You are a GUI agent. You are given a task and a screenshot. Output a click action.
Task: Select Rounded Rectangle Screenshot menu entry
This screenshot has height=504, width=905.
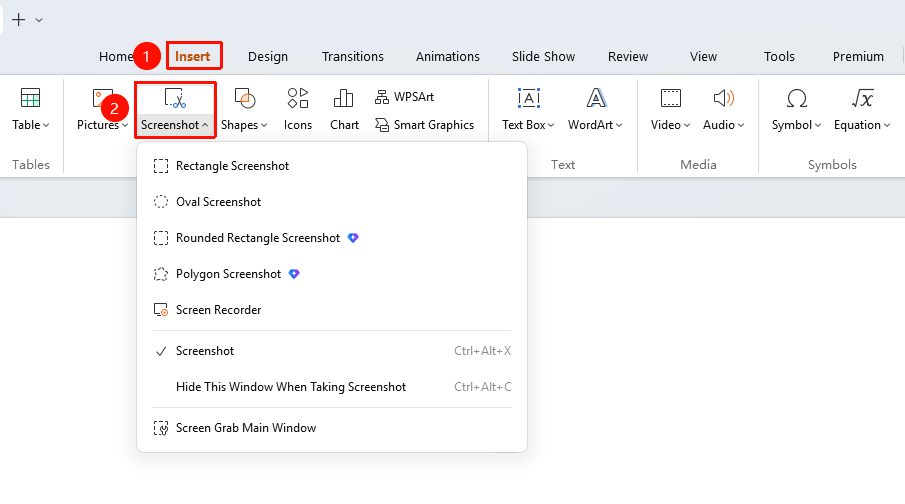(332, 238)
